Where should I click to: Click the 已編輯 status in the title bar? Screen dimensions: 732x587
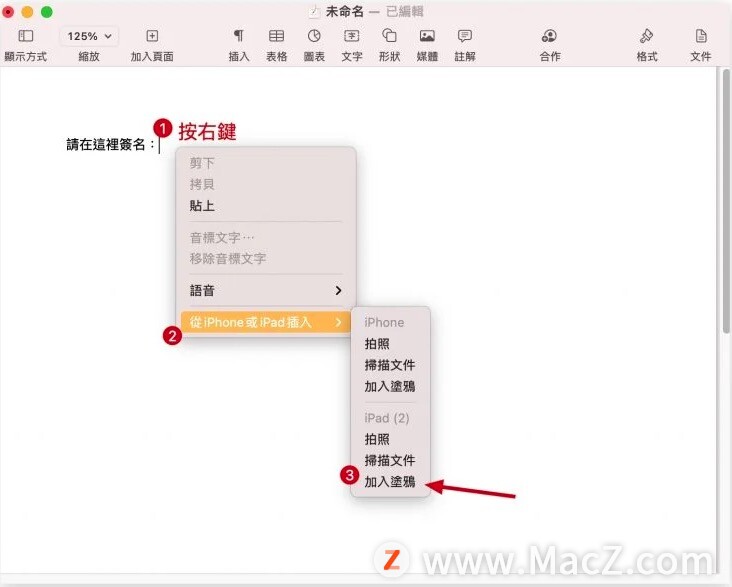[x=405, y=12]
